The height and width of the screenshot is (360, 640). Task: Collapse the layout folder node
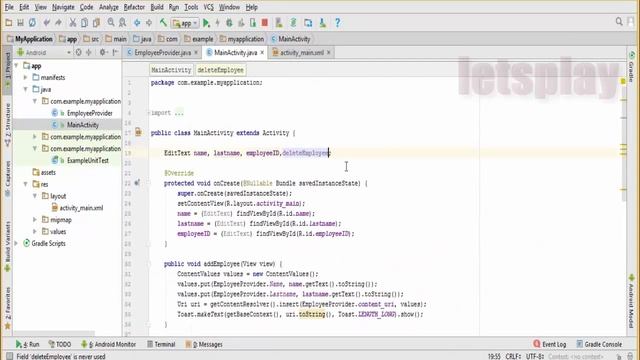pyautogui.click(x=35, y=196)
